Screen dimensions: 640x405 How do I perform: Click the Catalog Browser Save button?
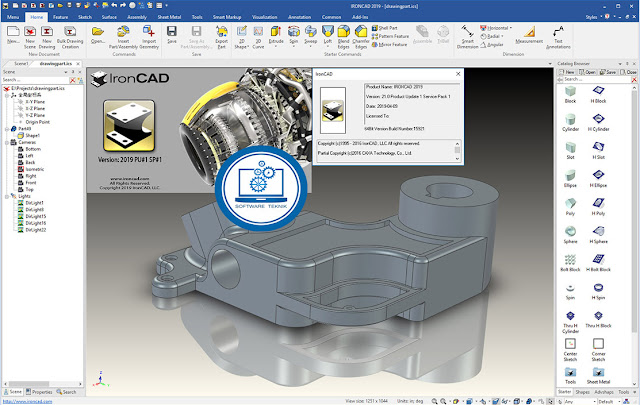coord(608,72)
